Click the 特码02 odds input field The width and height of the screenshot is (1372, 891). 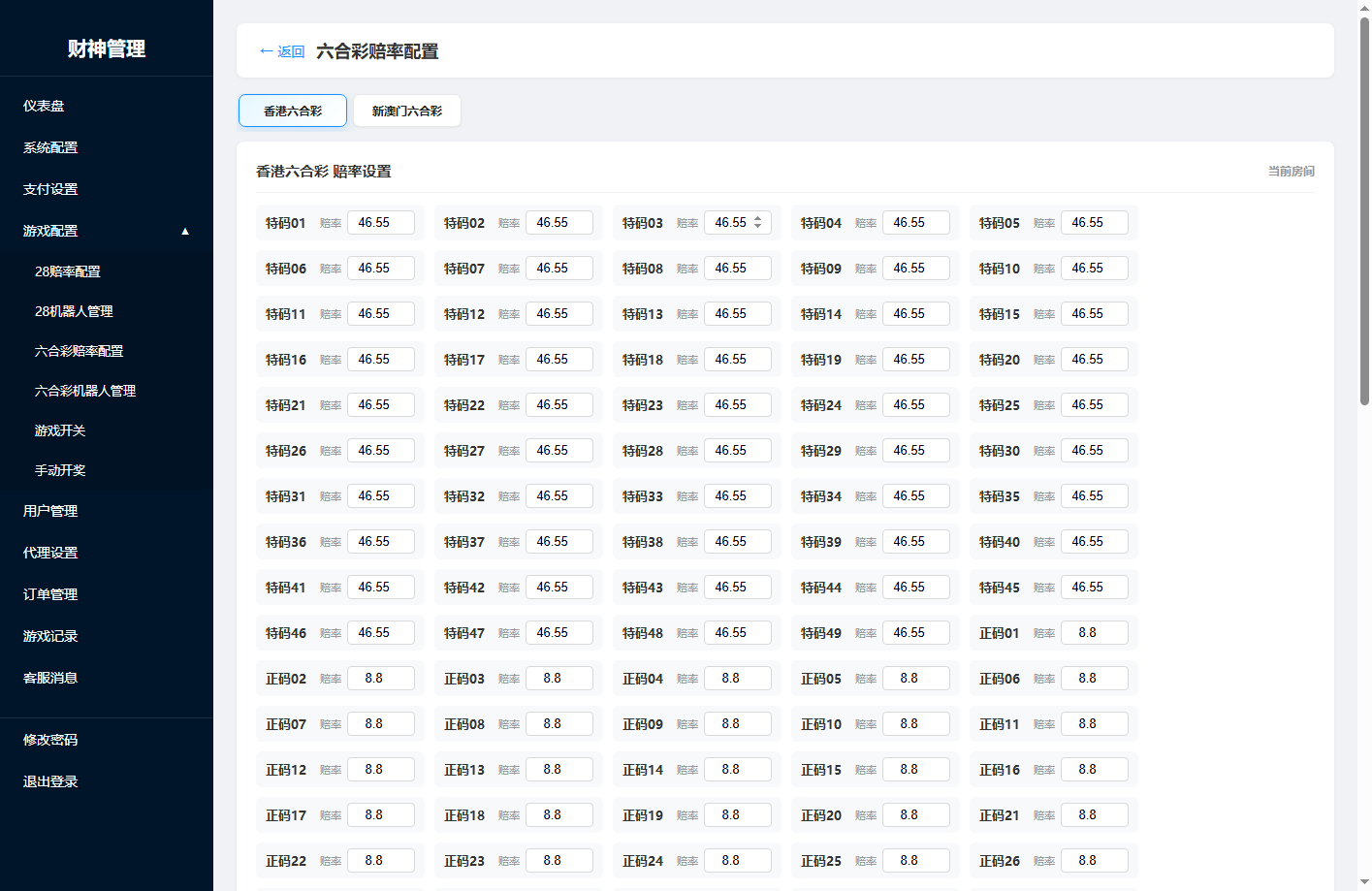[x=559, y=223]
